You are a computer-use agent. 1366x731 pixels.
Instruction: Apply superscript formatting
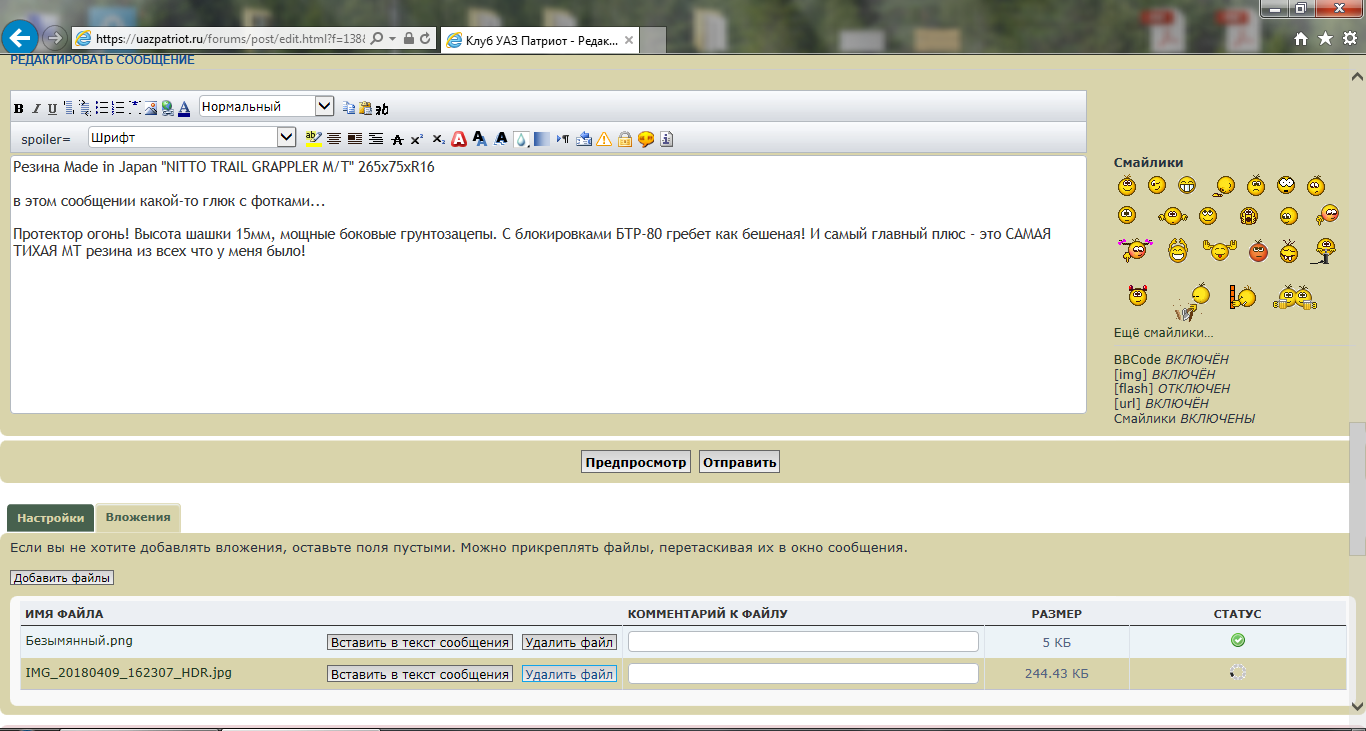(x=417, y=139)
